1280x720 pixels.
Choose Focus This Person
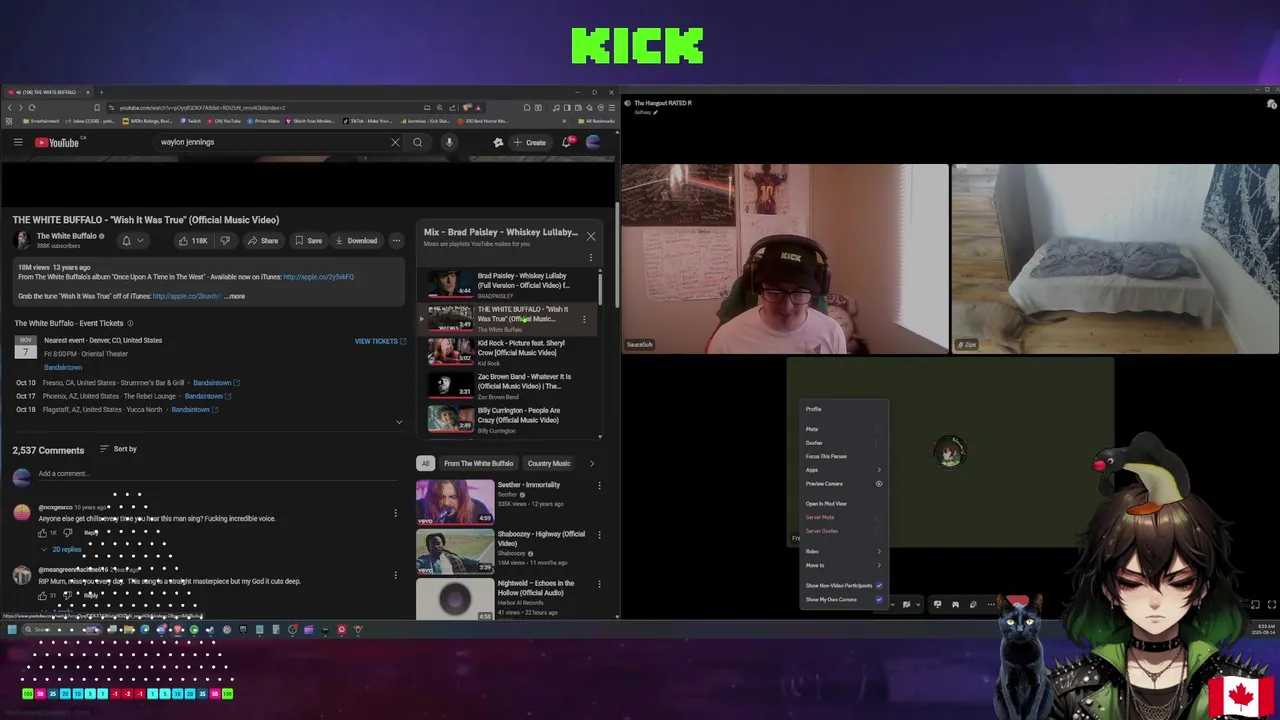pos(826,456)
